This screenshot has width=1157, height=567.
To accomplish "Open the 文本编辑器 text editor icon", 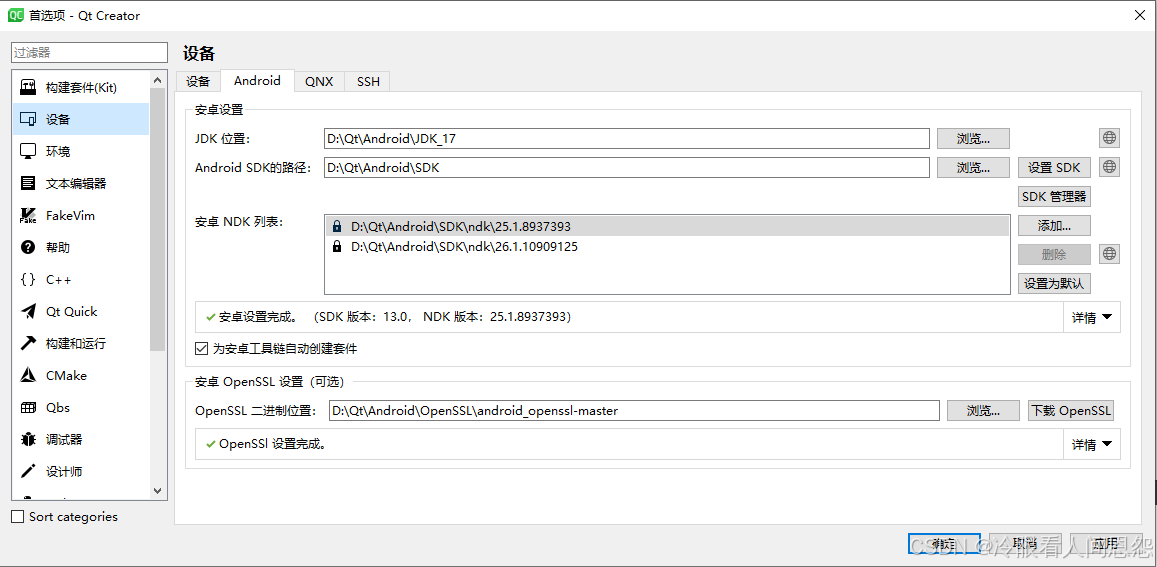I will click(x=28, y=183).
